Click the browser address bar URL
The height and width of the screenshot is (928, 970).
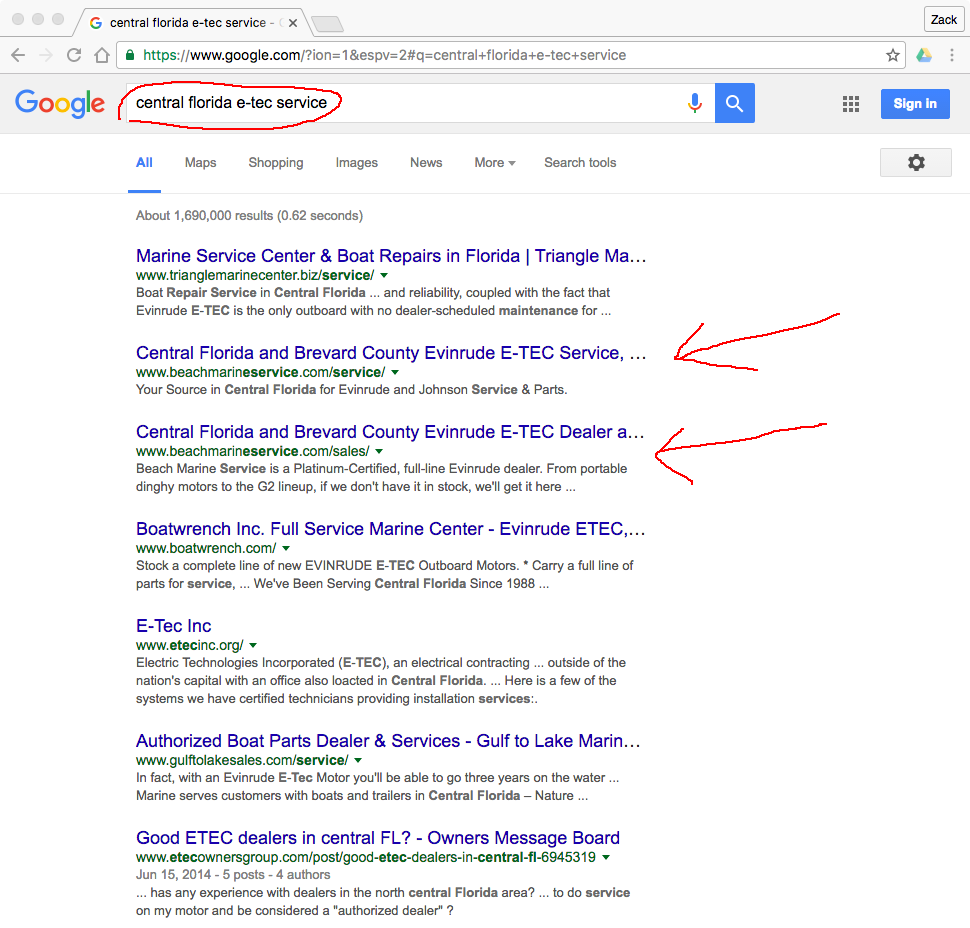click(384, 55)
